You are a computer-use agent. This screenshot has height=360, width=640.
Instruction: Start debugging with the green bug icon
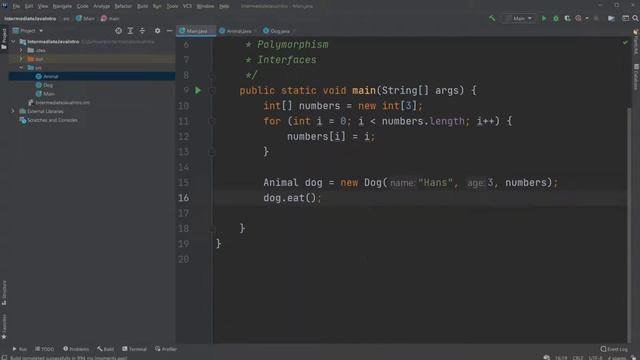pyautogui.click(x=556, y=18)
